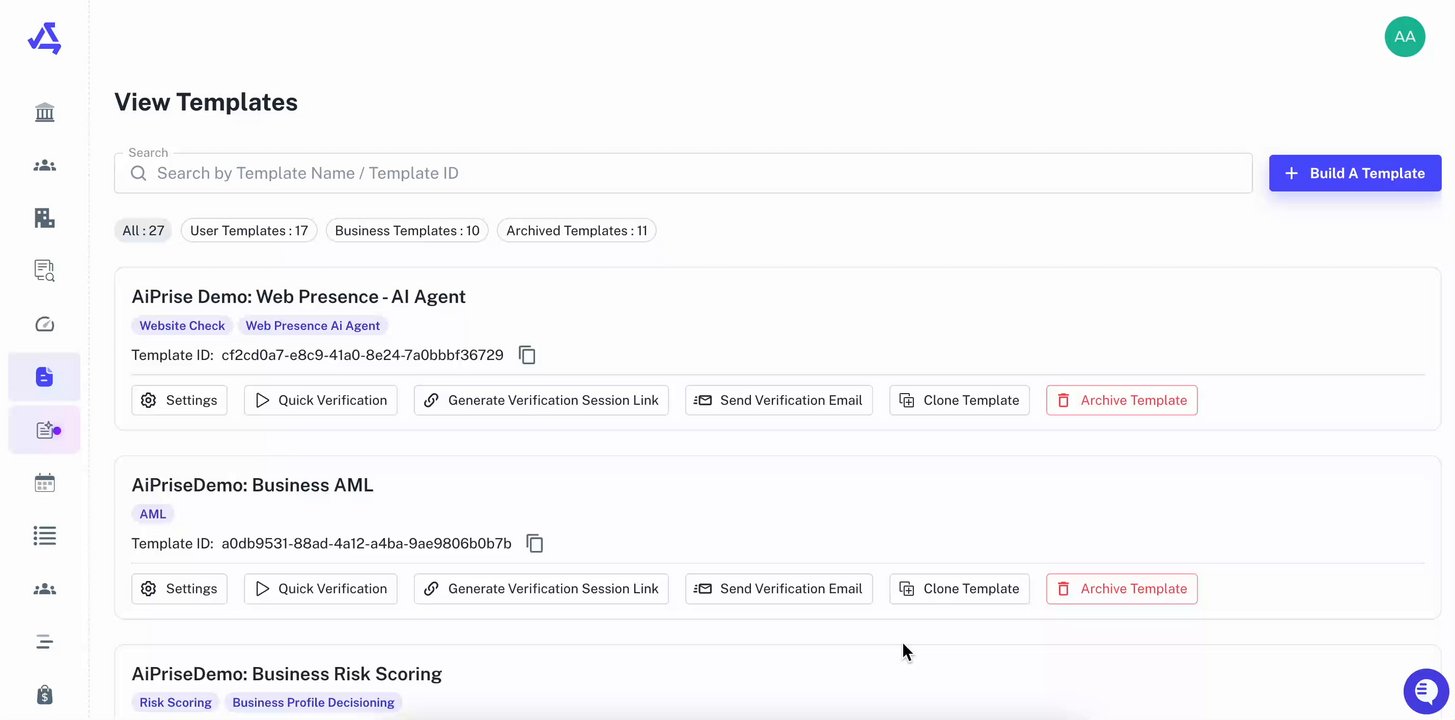Select Business Templates: 10 filter

point(407,231)
